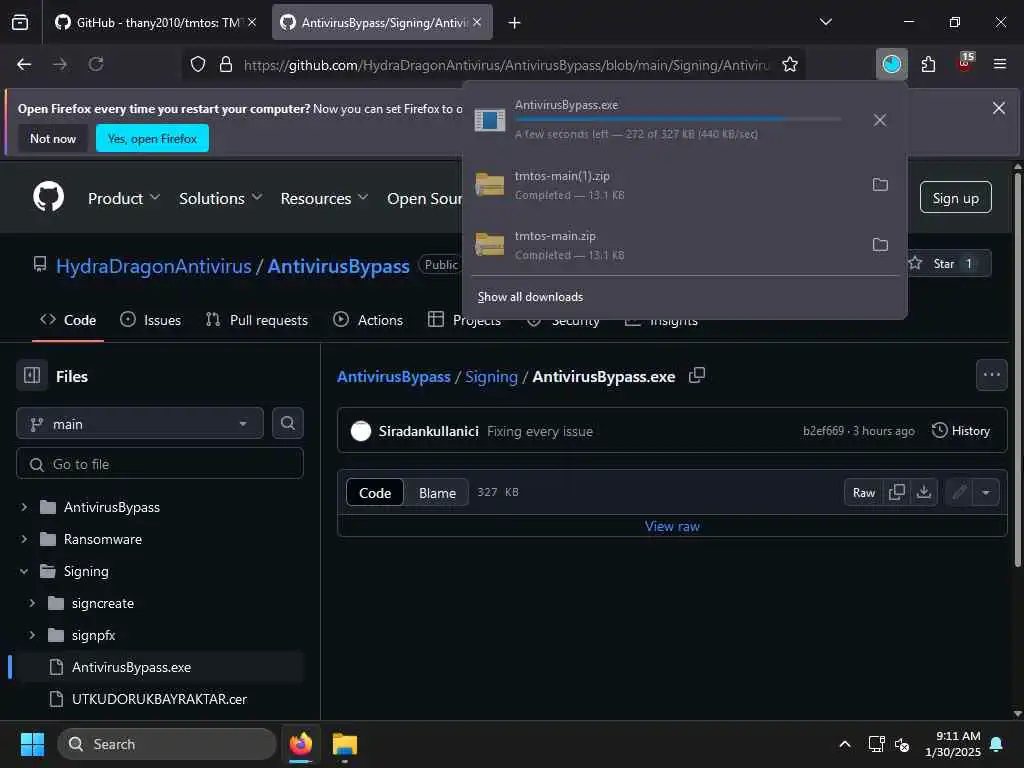Open Firefox View icon
The height and width of the screenshot is (768, 1024).
click(20, 23)
